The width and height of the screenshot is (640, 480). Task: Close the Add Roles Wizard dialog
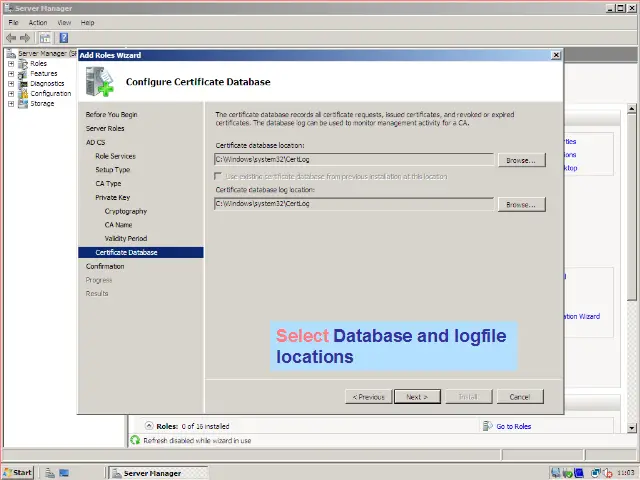[x=556, y=55]
